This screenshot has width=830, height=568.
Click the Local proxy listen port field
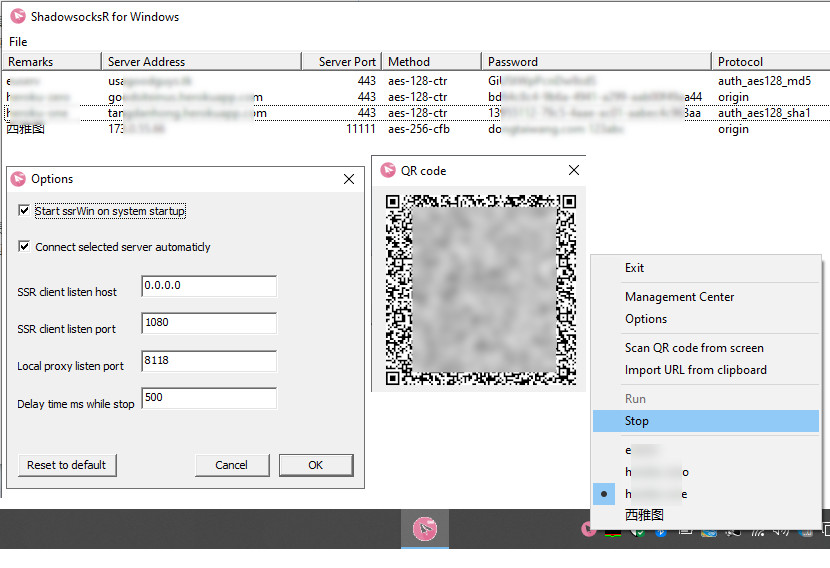coord(209,360)
